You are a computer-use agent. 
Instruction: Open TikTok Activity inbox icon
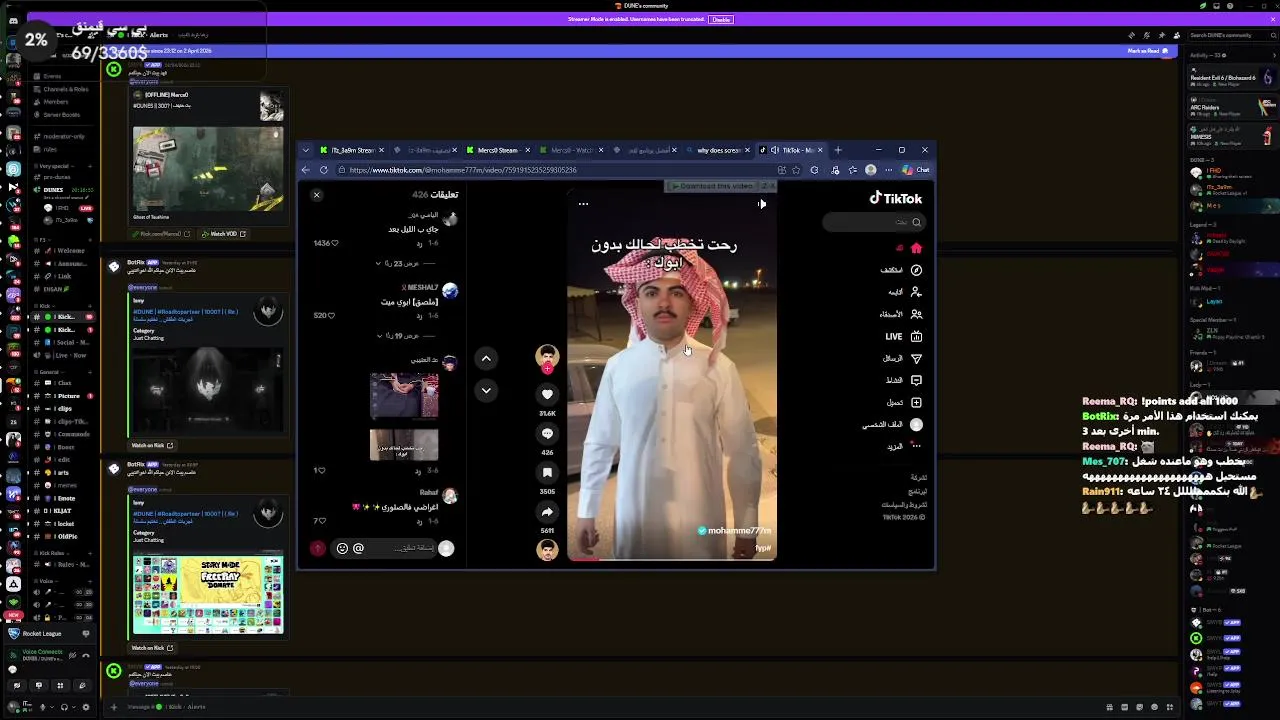pyautogui.click(x=916, y=380)
